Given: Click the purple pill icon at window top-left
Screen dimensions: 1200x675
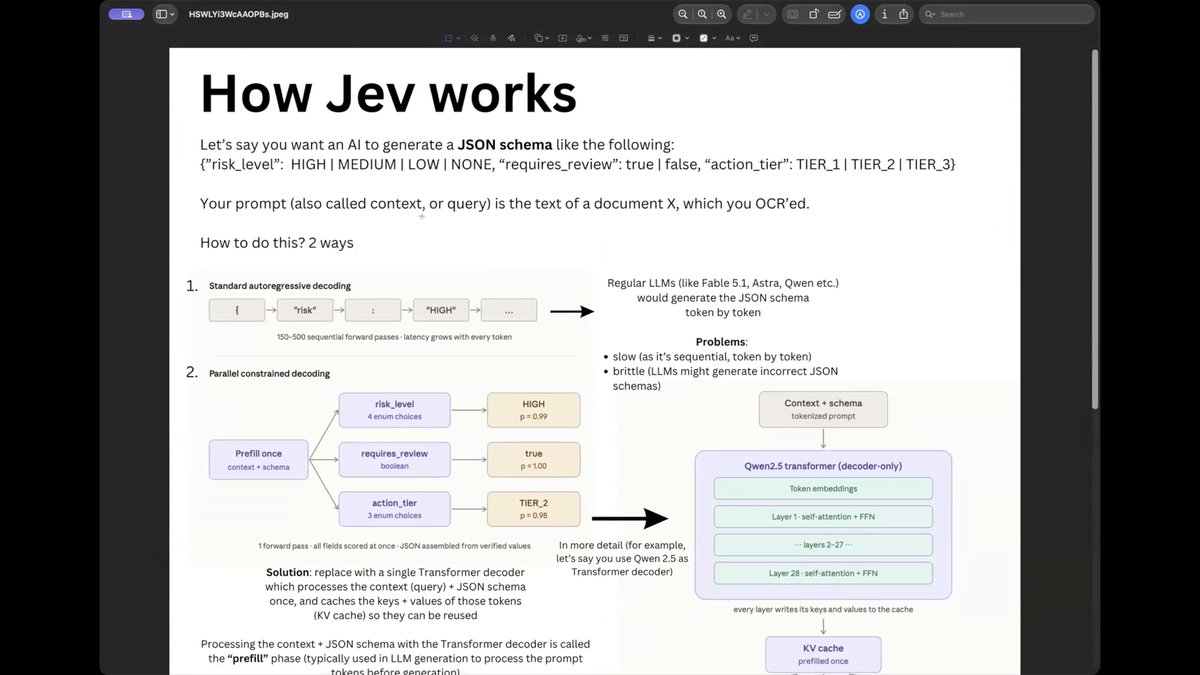Looking at the screenshot, I should pyautogui.click(x=125, y=14).
